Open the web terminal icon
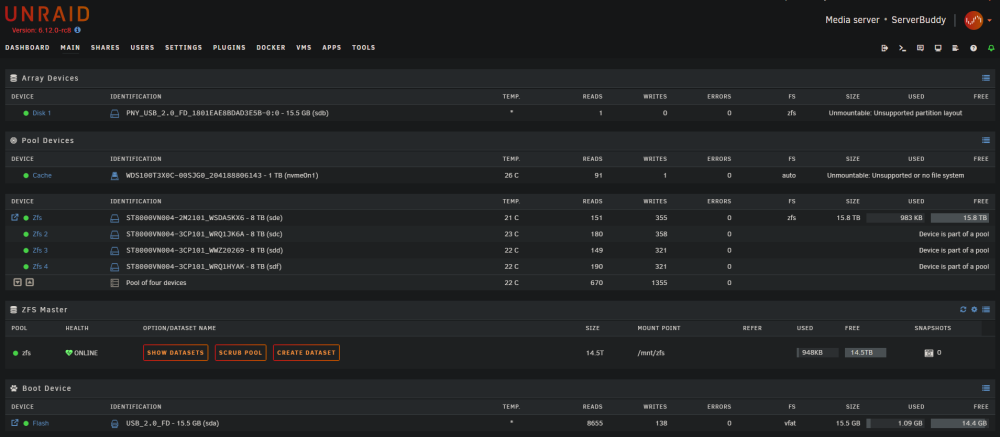 coord(902,48)
